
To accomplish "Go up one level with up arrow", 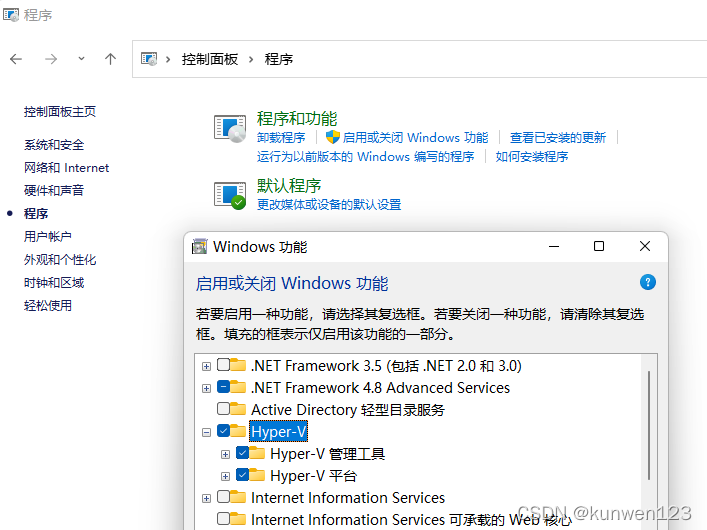I will (110, 59).
